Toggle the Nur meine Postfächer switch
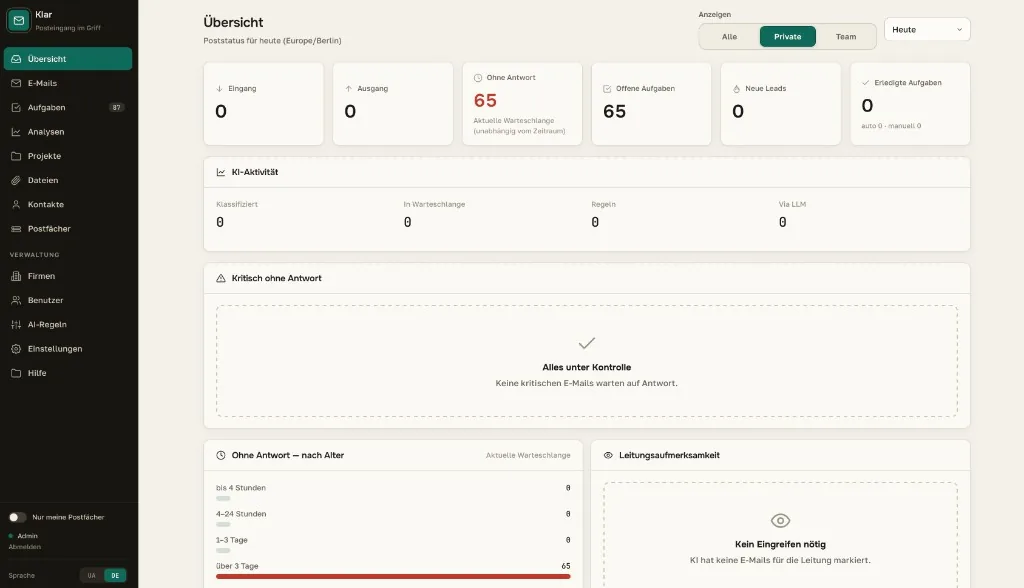This screenshot has width=1024, height=588. [18, 517]
